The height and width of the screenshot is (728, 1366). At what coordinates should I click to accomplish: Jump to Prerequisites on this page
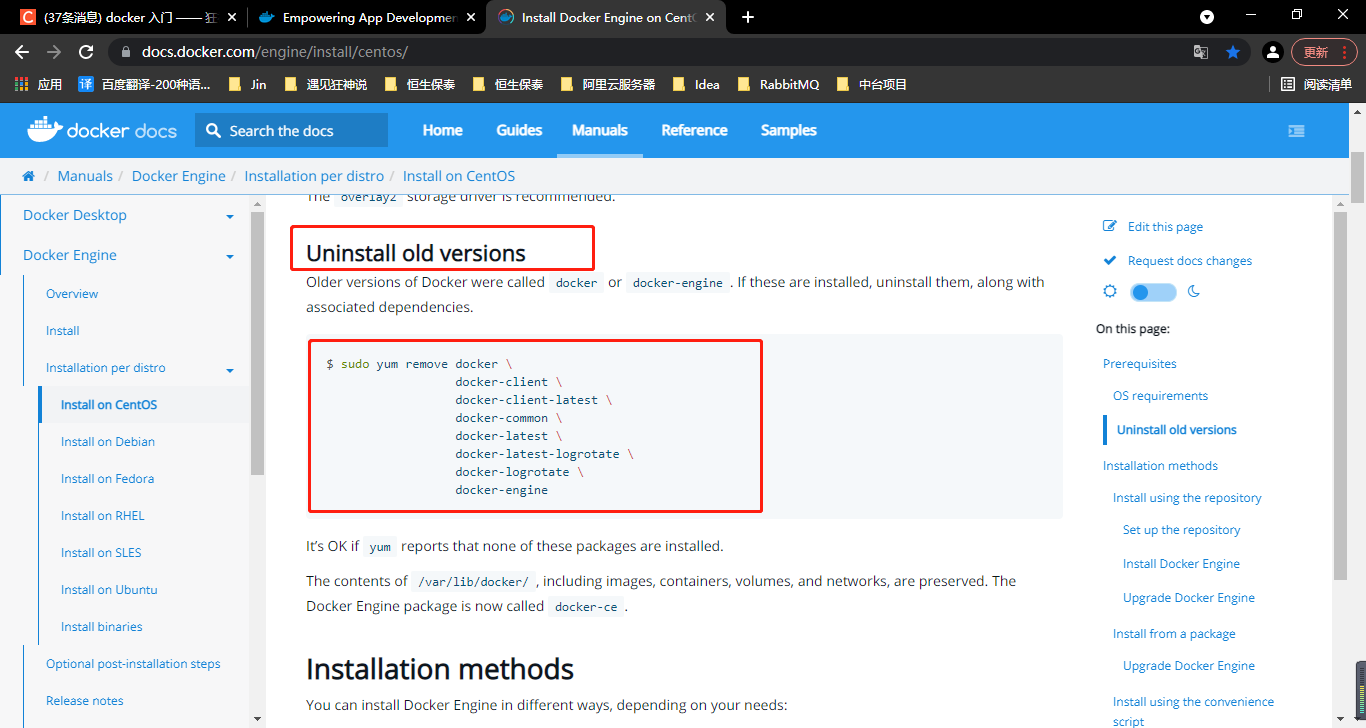click(x=1139, y=364)
